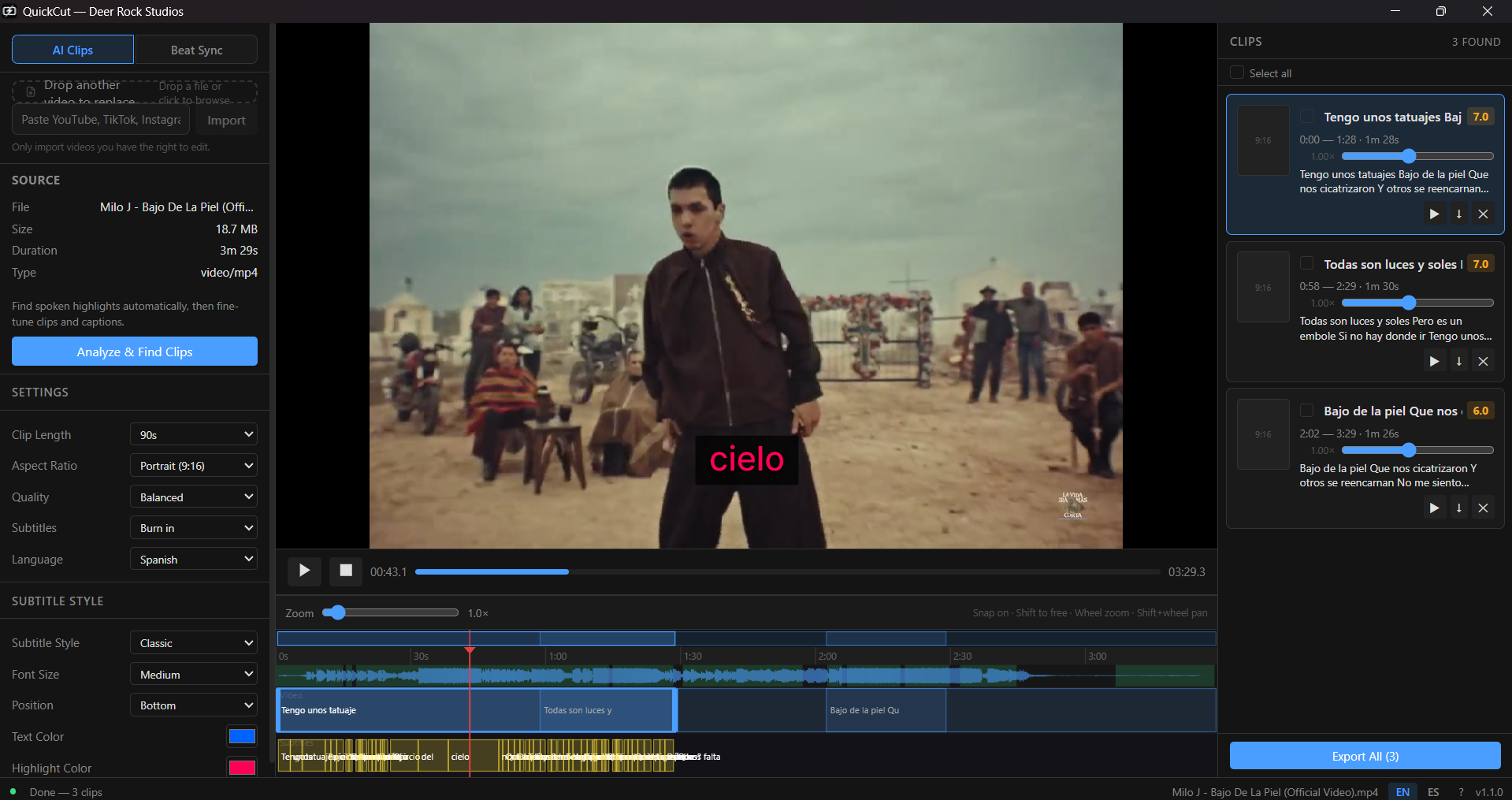Play the 'Tengo unos tatuajes' clip

tap(1434, 214)
